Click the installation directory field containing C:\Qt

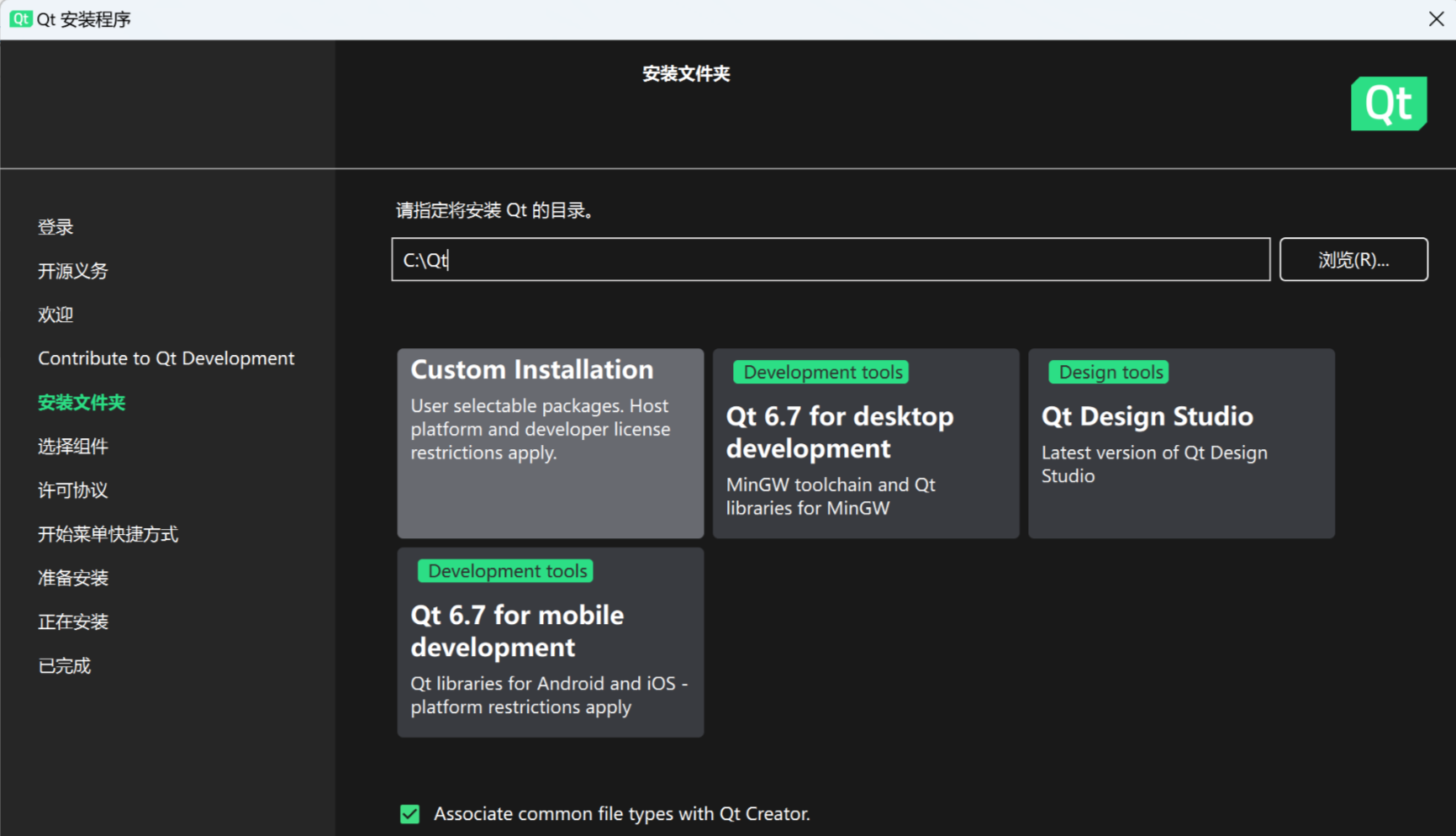(831, 259)
